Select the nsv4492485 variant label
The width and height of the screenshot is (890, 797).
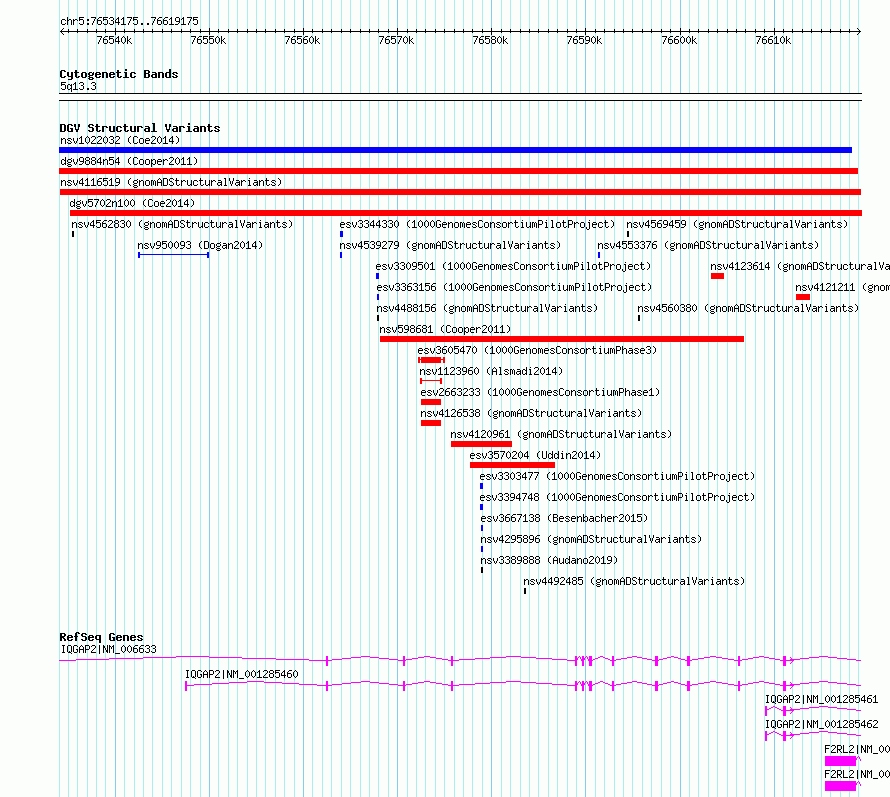pos(634,581)
